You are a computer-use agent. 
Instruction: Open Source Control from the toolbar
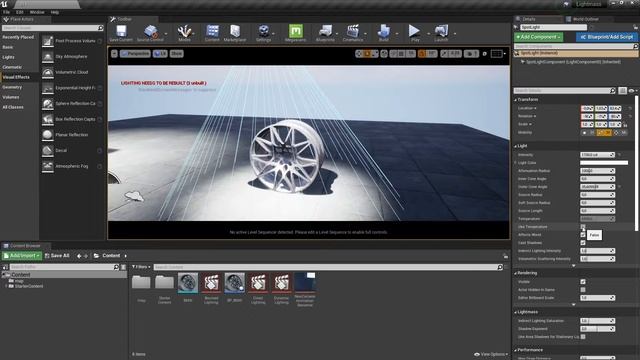click(x=151, y=32)
